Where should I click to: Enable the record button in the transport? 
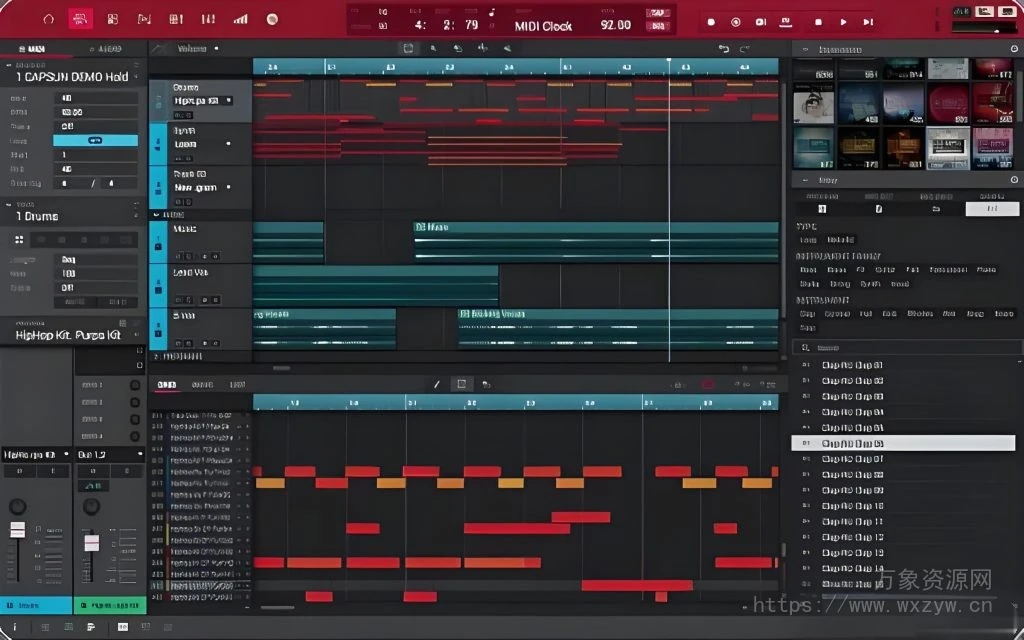click(x=711, y=21)
